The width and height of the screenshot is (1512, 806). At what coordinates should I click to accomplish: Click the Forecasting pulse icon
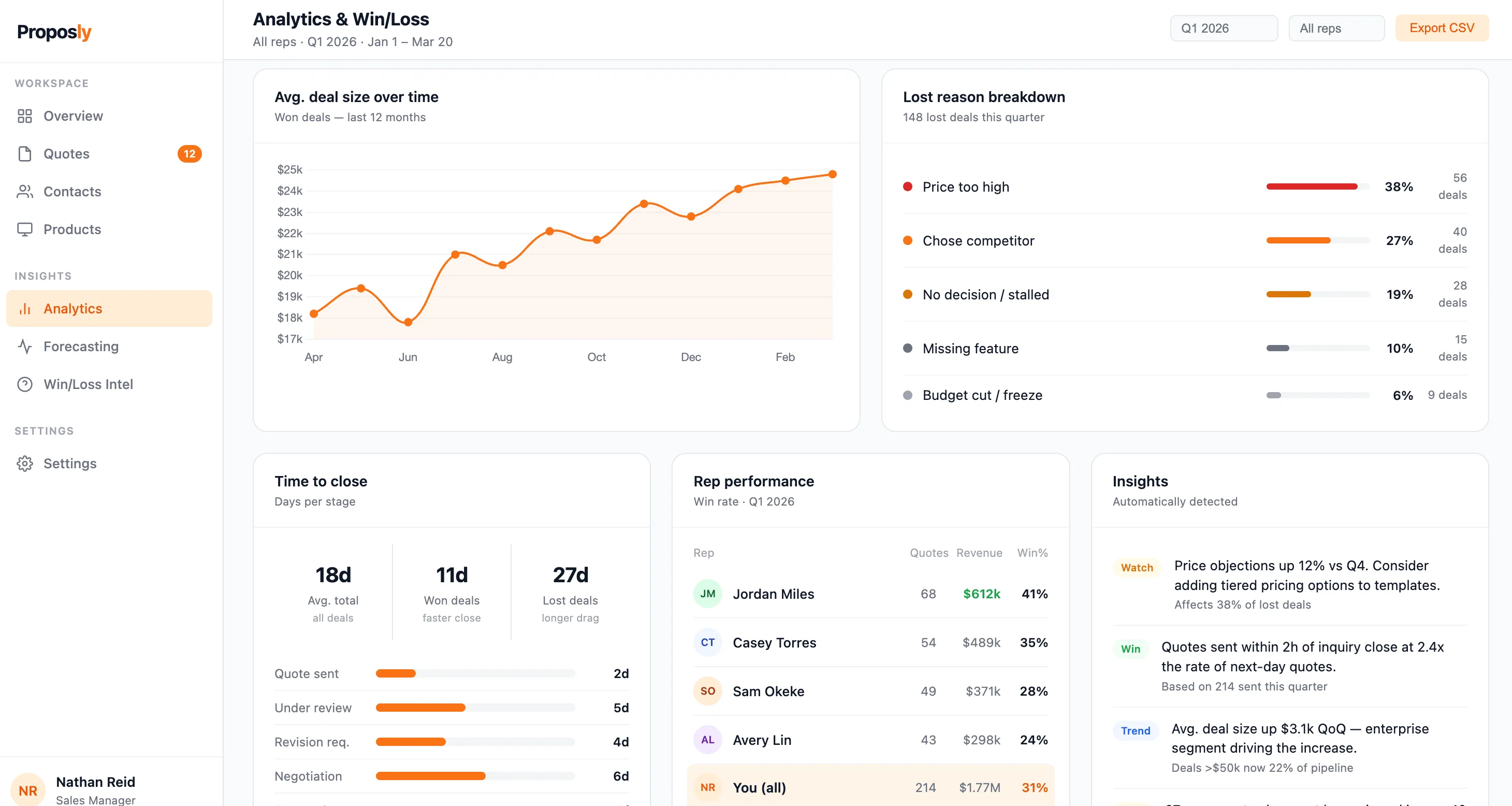click(x=25, y=347)
